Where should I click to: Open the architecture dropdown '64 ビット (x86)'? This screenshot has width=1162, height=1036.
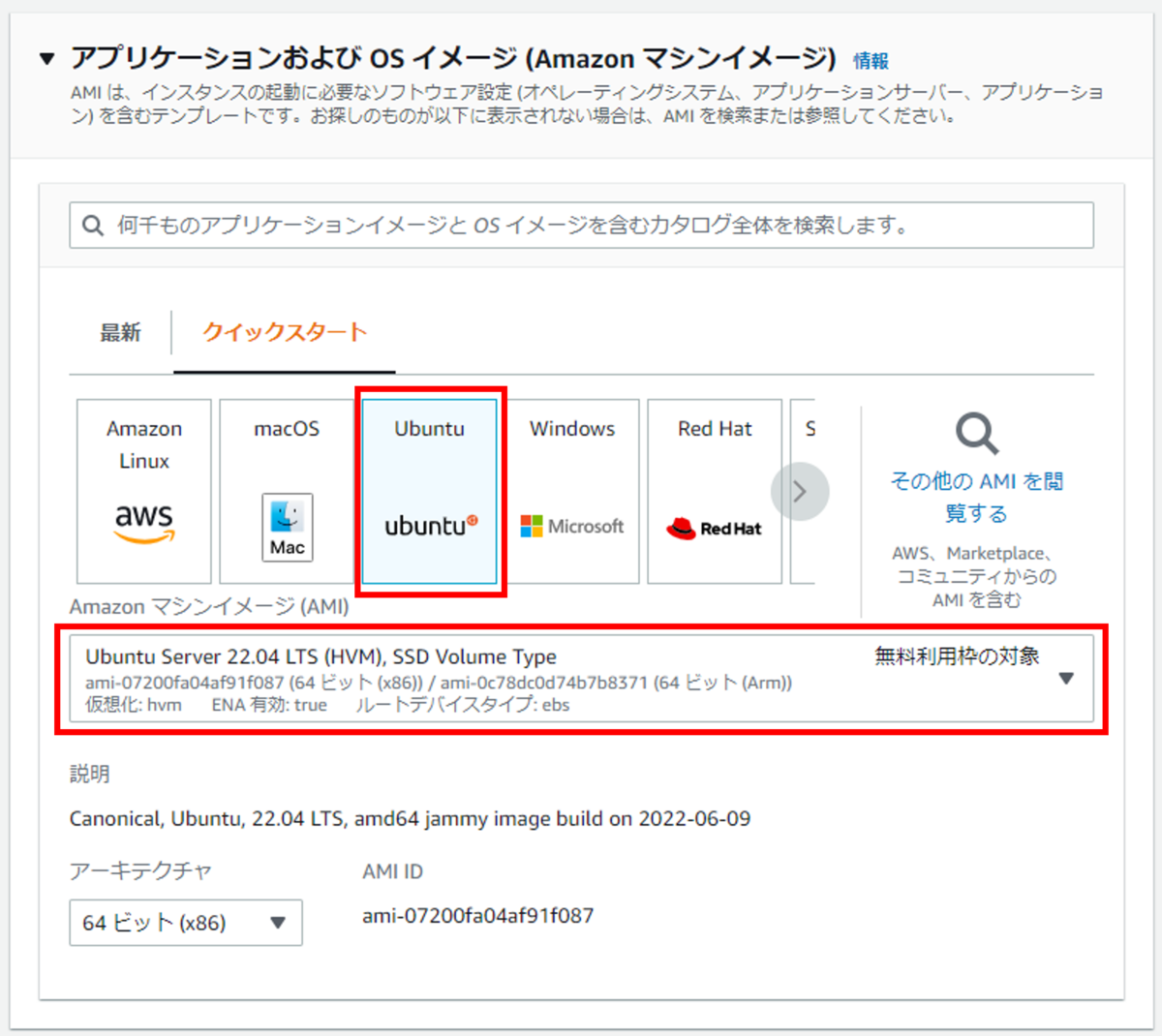(x=186, y=923)
